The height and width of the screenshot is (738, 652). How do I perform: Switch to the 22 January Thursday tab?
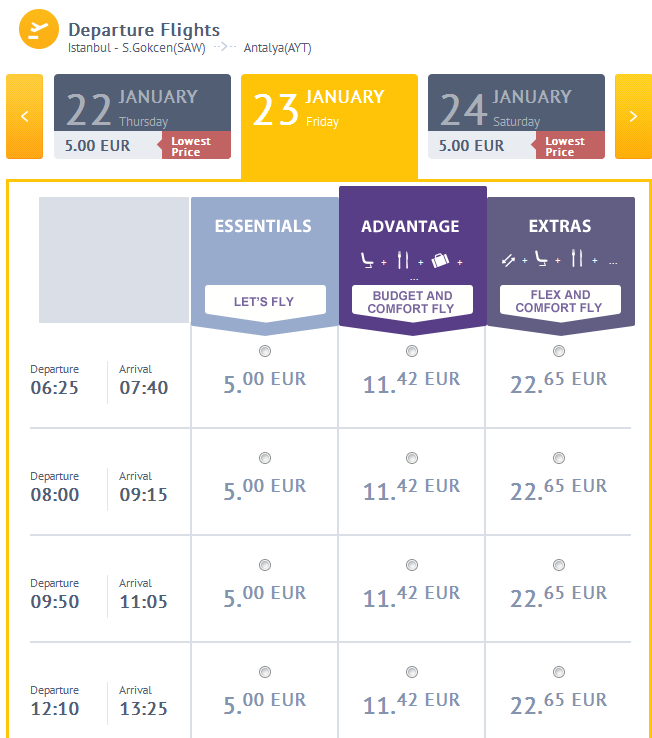coord(142,116)
